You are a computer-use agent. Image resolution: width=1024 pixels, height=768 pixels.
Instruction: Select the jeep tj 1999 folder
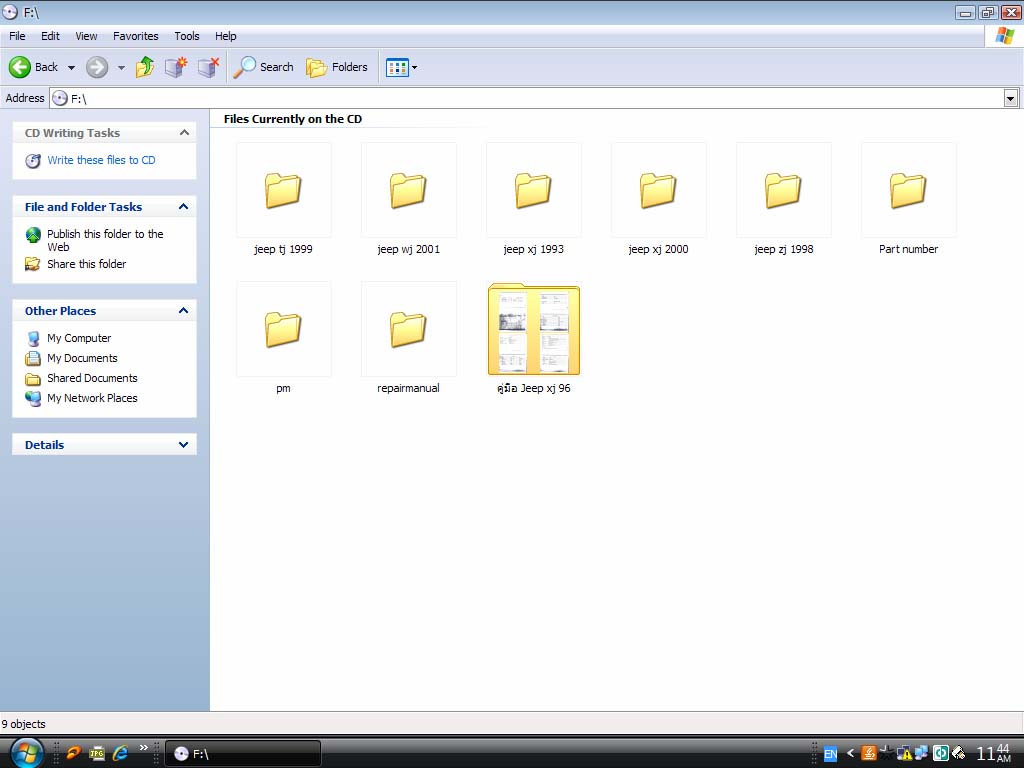pos(283,190)
